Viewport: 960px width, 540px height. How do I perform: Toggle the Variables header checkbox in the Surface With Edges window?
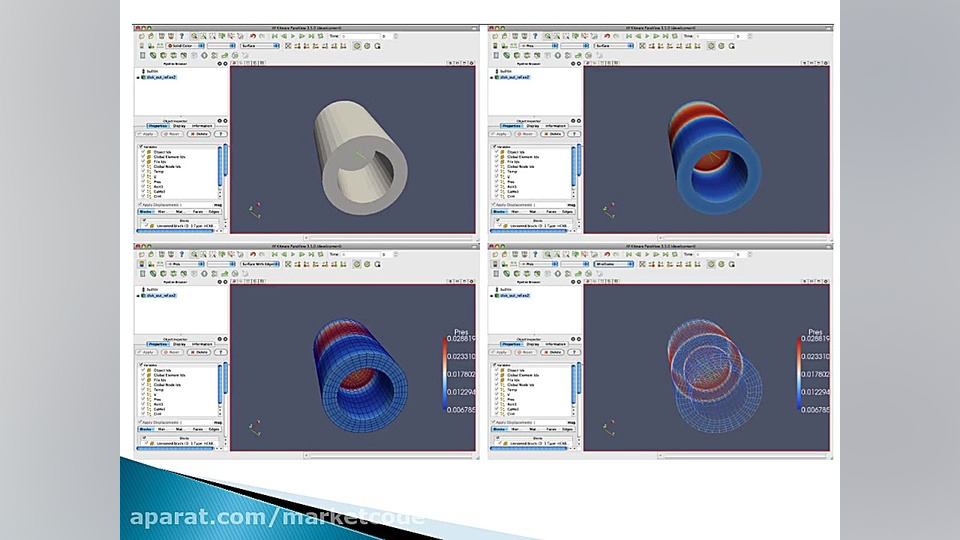click(x=141, y=364)
